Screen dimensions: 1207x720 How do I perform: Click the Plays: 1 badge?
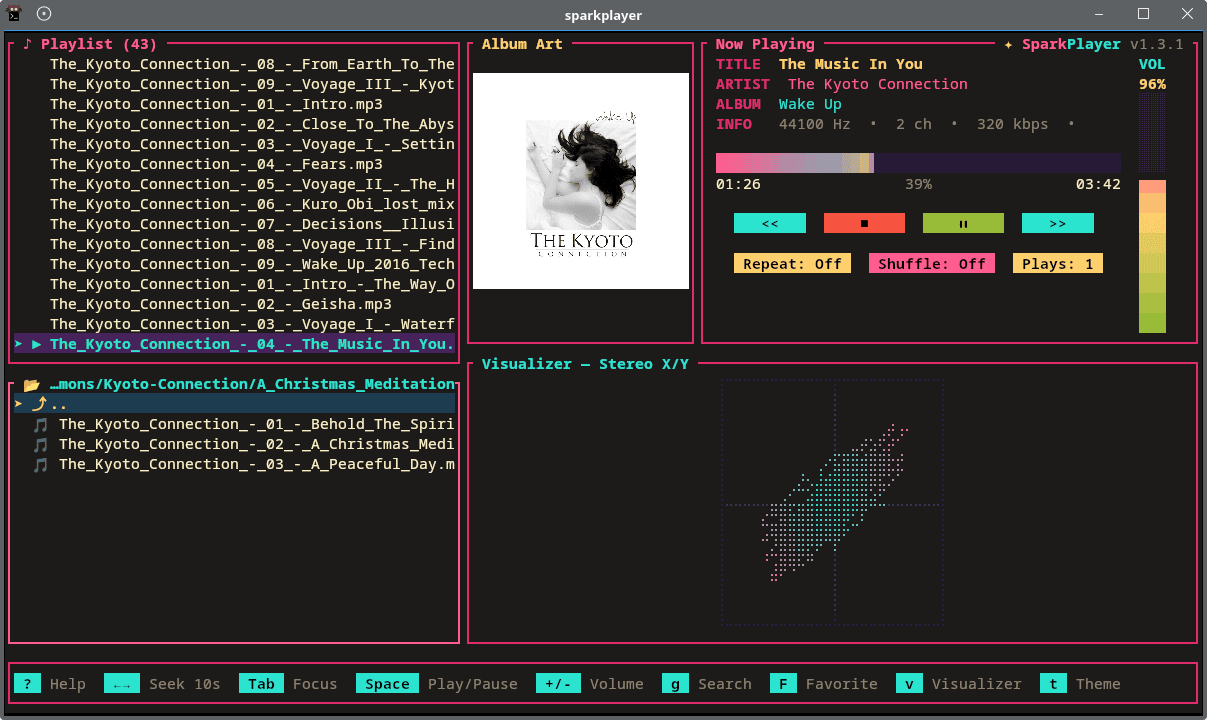coord(1058,264)
